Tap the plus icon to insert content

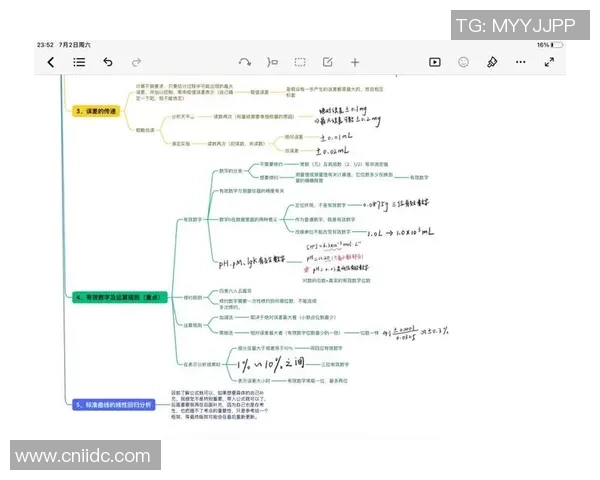coord(354,62)
